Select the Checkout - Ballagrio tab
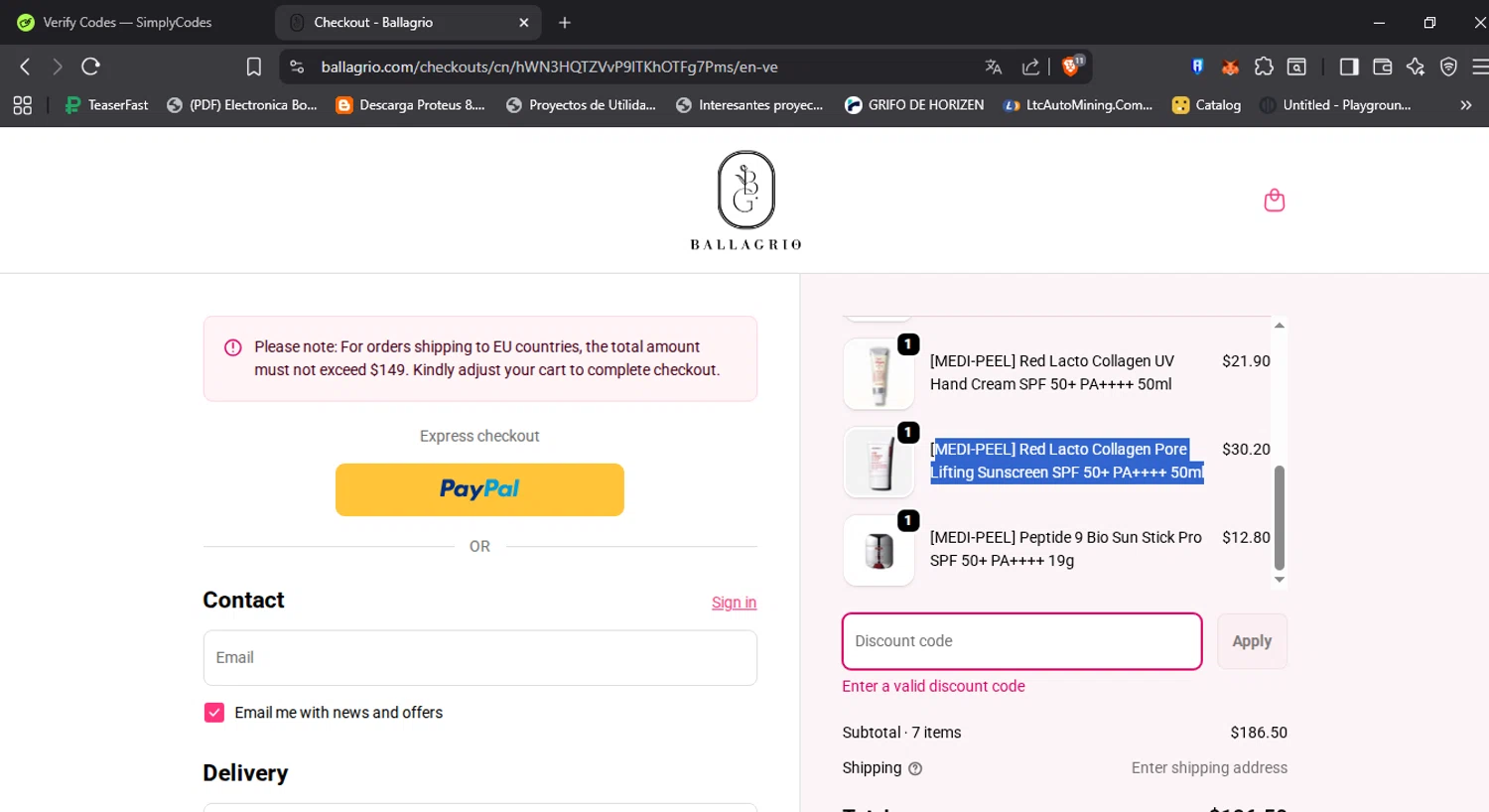Screen dimensions: 1489x812 pyautogui.click(x=407, y=23)
